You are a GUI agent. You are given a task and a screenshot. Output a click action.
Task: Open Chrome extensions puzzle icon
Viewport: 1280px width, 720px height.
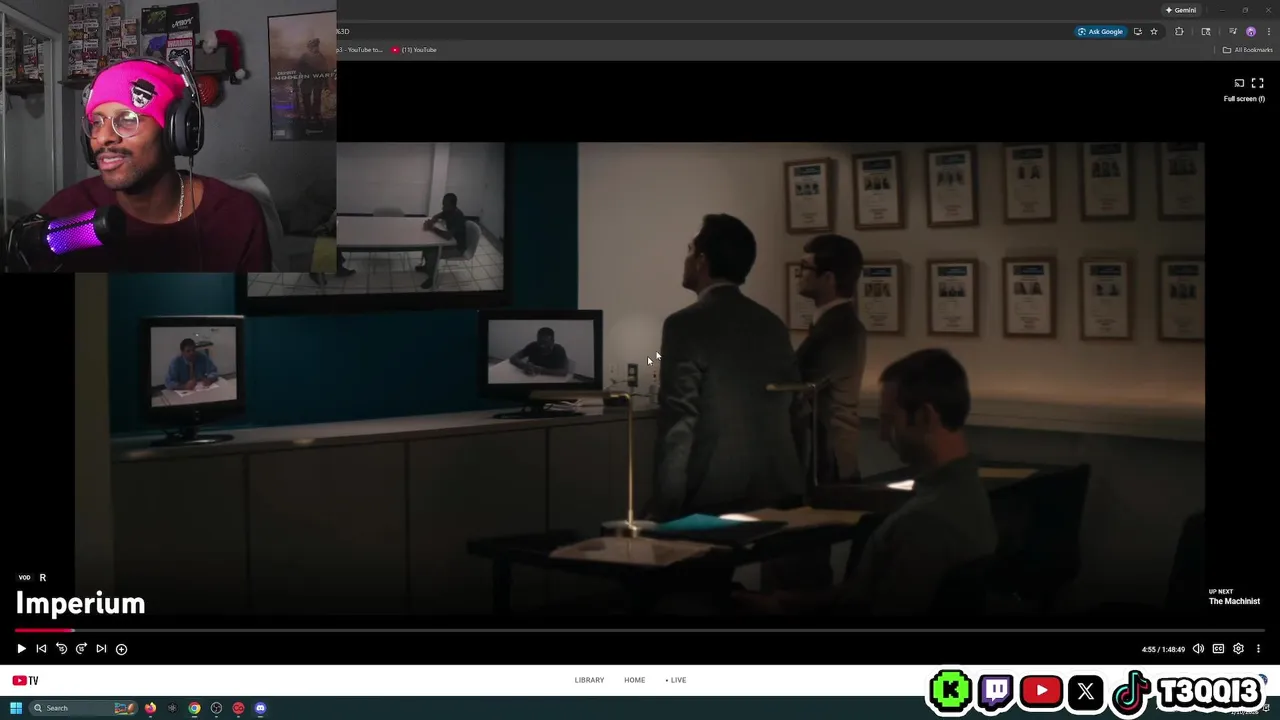(1179, 32)
